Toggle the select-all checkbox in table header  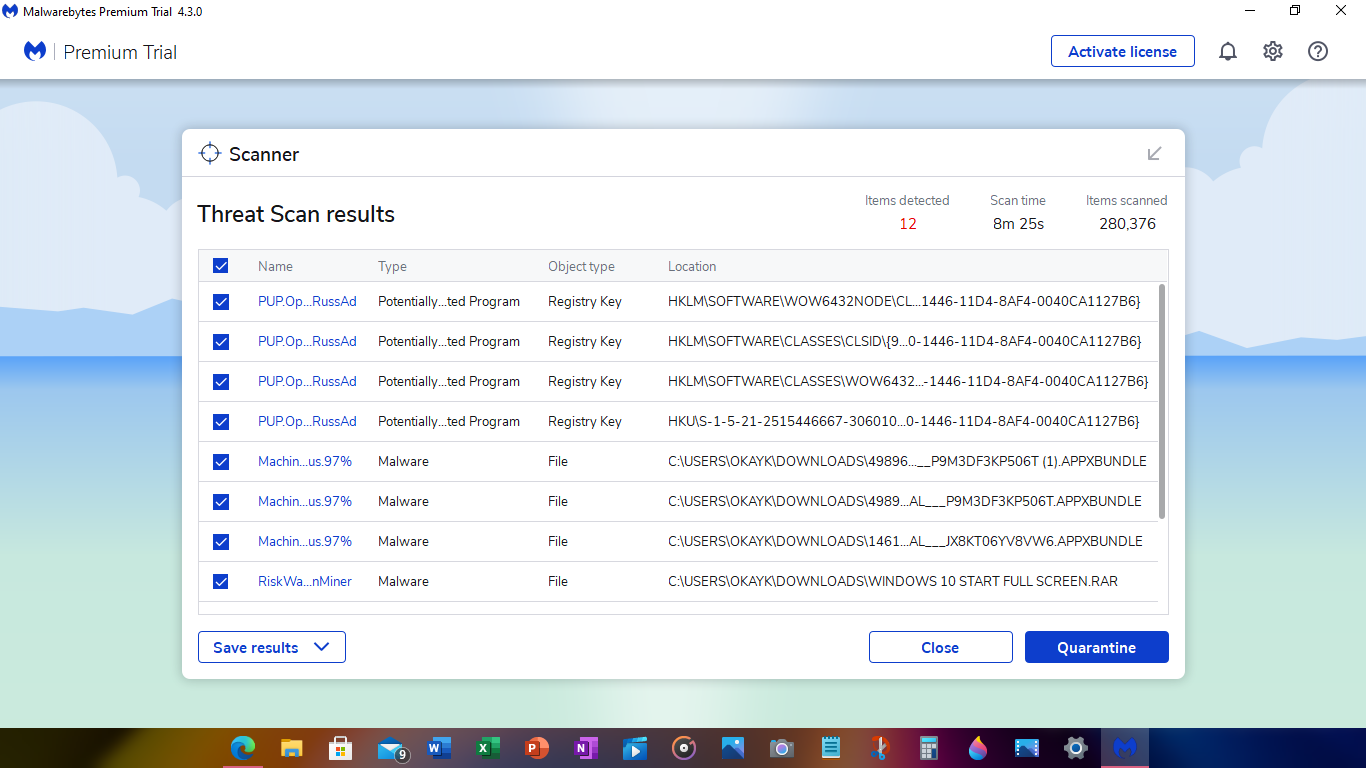pyautogui.click(x=221, y=266)
